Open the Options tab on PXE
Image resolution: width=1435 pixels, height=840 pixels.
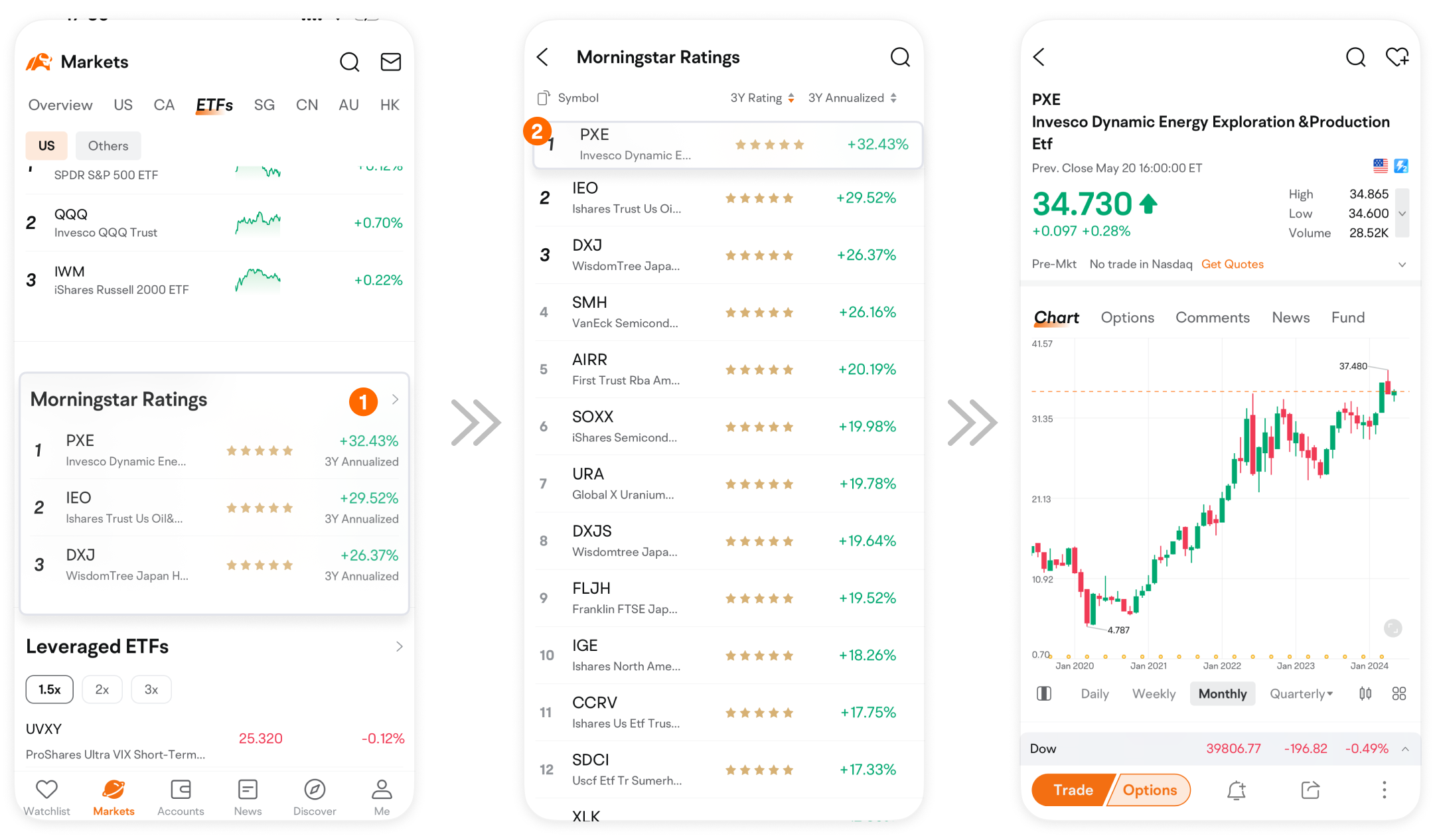coord(1127,318)
